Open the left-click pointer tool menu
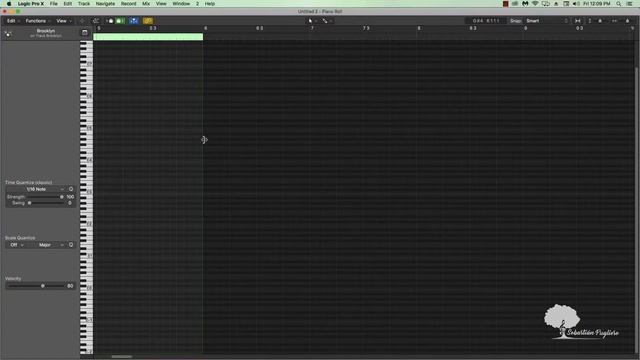Image resolution: width=640 pixels, height=360 pixels. click(x=312, y=21)
